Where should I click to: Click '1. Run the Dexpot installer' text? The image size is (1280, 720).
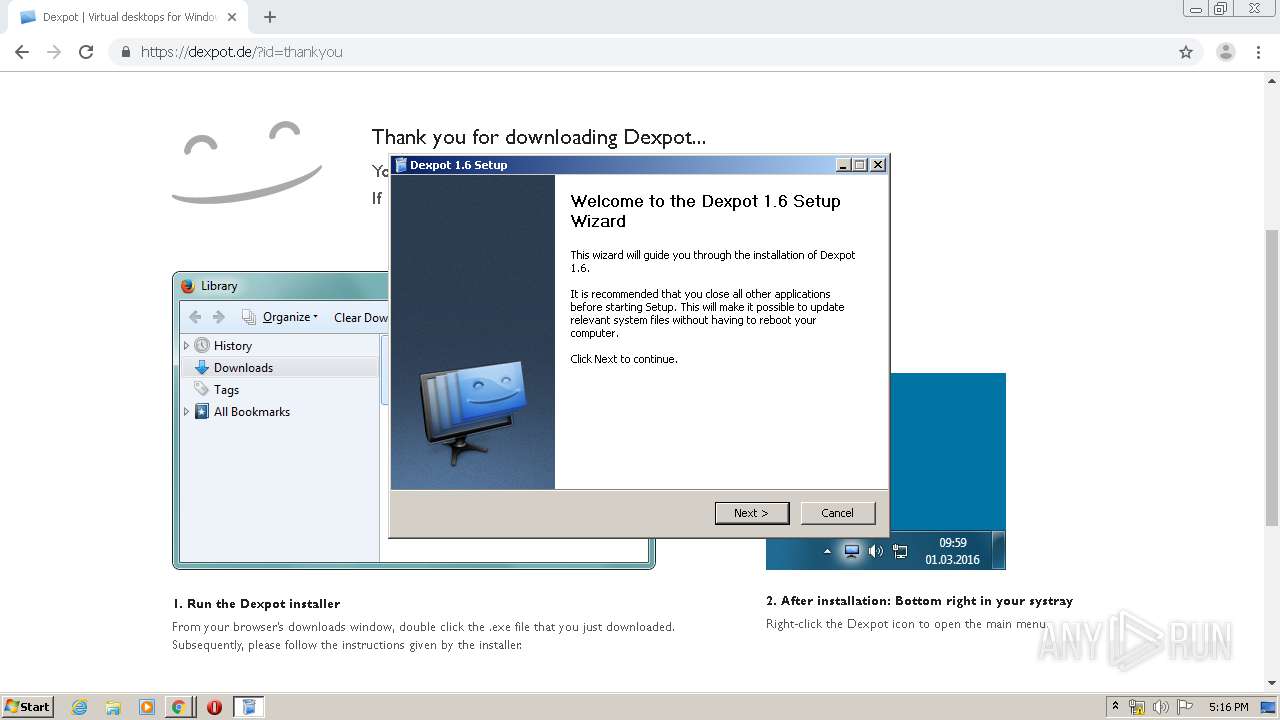tap(256, 604)
